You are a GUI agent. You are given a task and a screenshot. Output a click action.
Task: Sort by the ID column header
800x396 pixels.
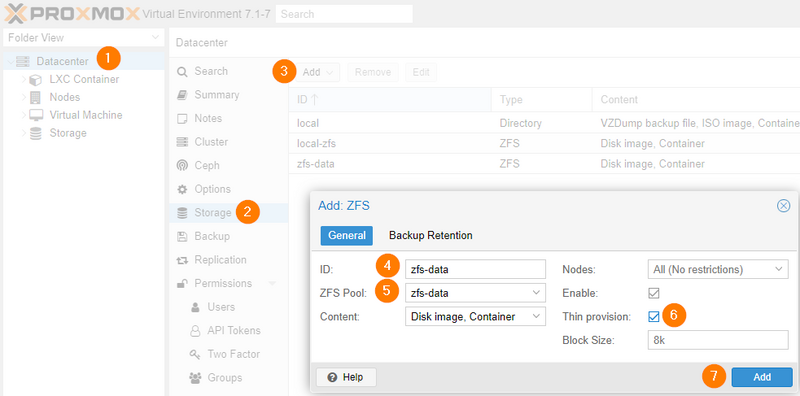[390, 100]
